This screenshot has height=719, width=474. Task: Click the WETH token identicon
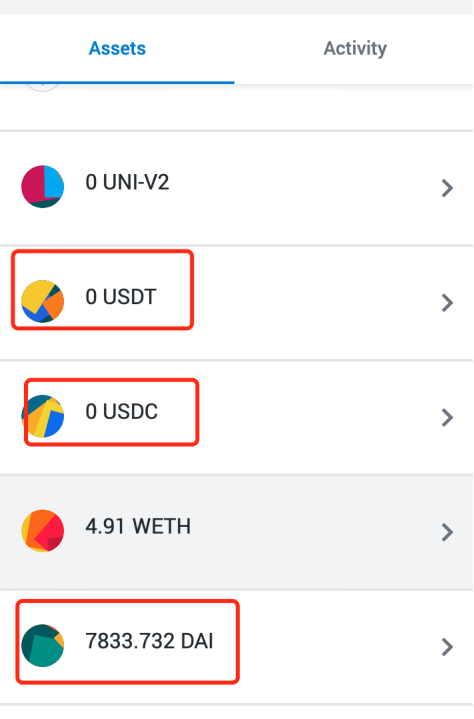click(43, 531)
